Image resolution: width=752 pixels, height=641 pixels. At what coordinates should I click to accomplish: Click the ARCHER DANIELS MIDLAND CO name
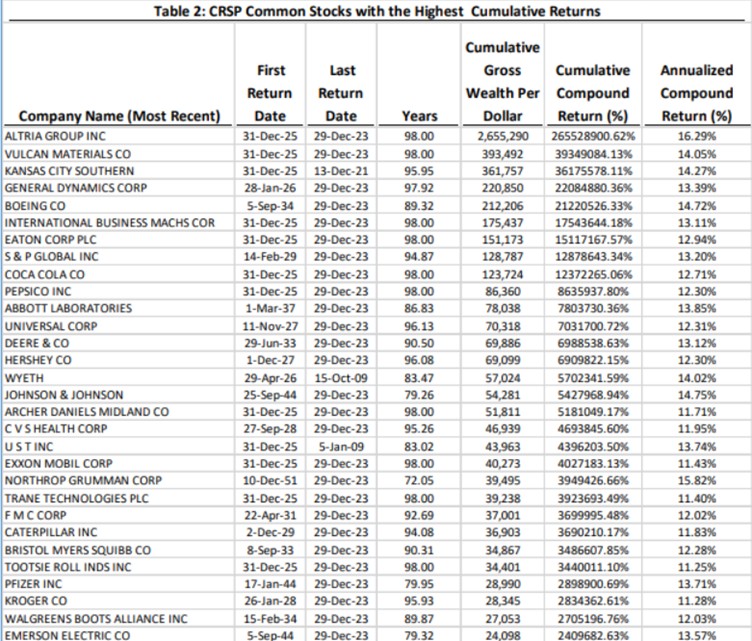click(87, 412)
